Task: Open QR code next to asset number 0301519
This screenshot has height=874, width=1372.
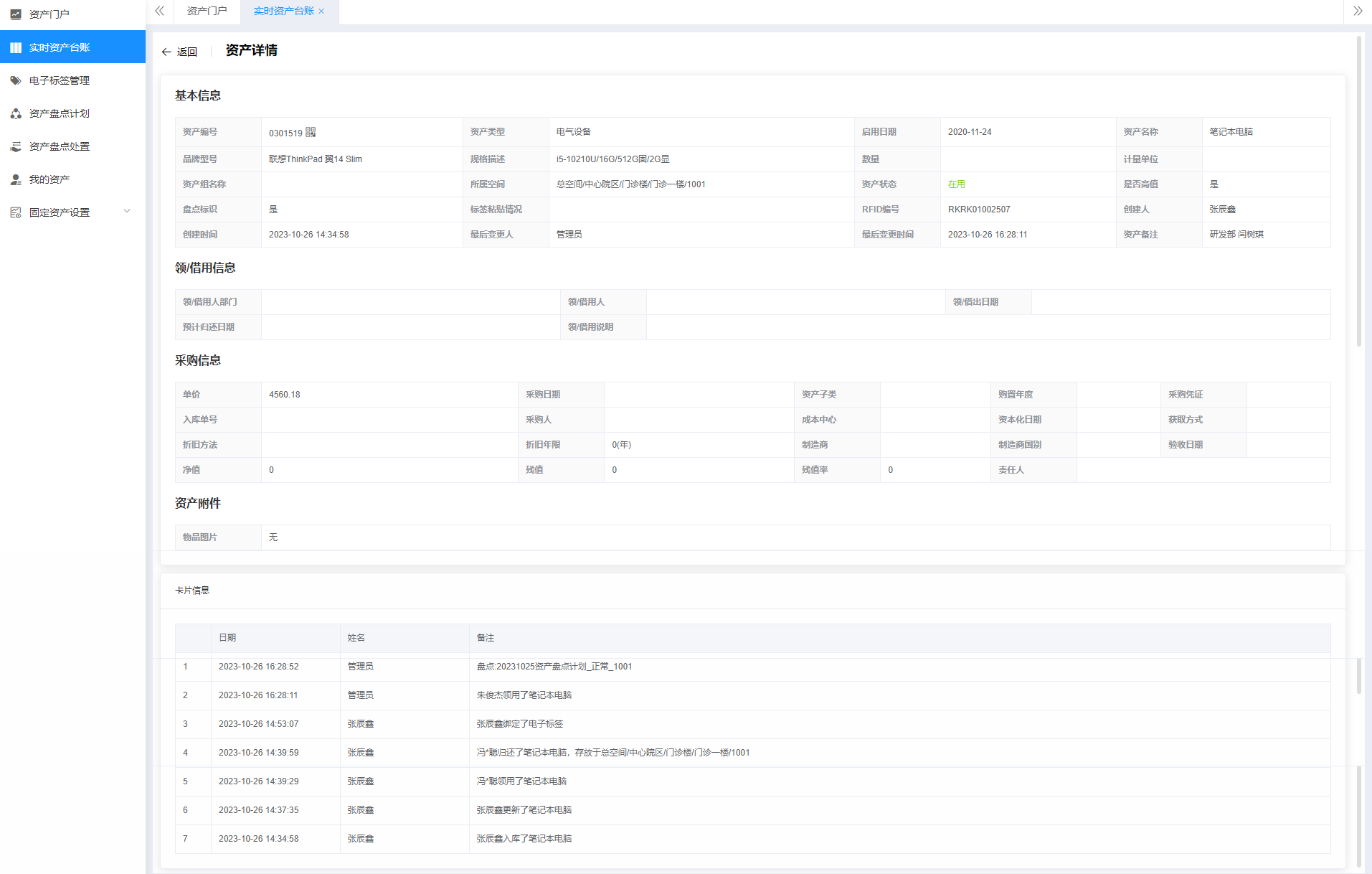Action: click(x=311, y=132)
